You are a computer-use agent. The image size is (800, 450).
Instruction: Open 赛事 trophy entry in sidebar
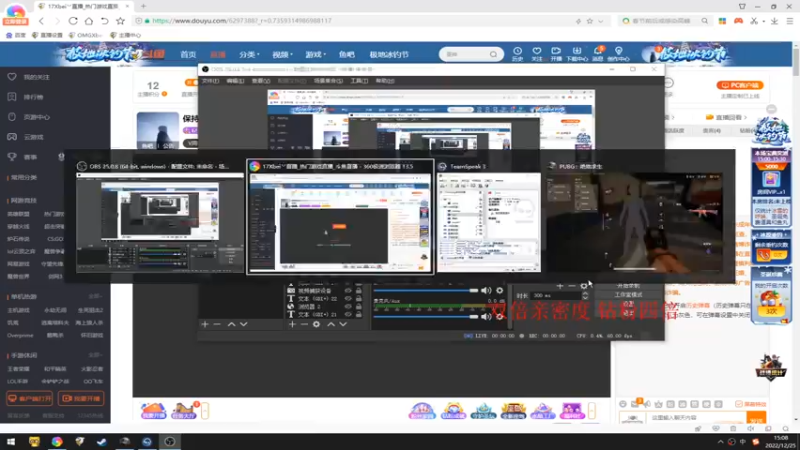coord(30,157)
